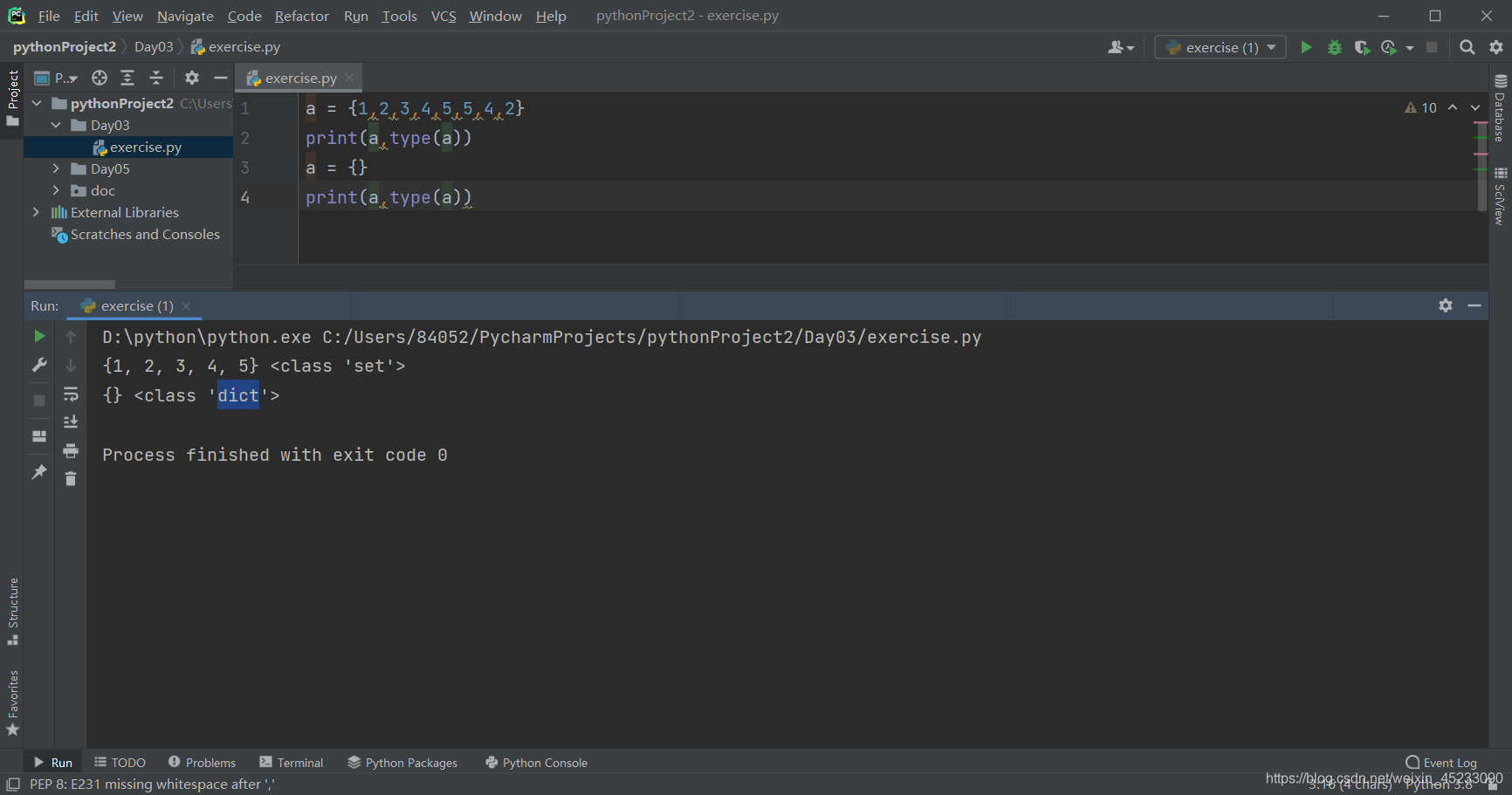This screenshot has height=795, width=1512.
Task: Open the Terminal tool window
Action: point(292,763)
